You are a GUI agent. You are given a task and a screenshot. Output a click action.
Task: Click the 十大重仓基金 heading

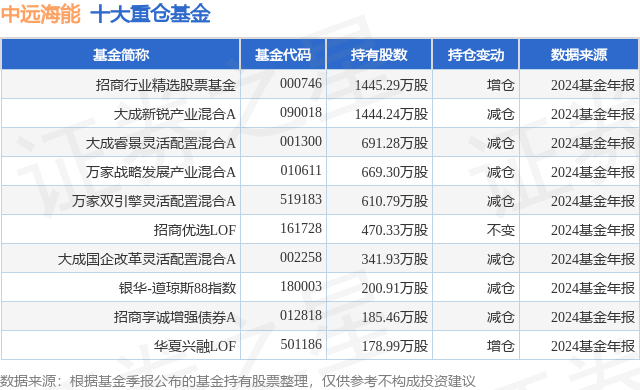click(x=150, y=14)
